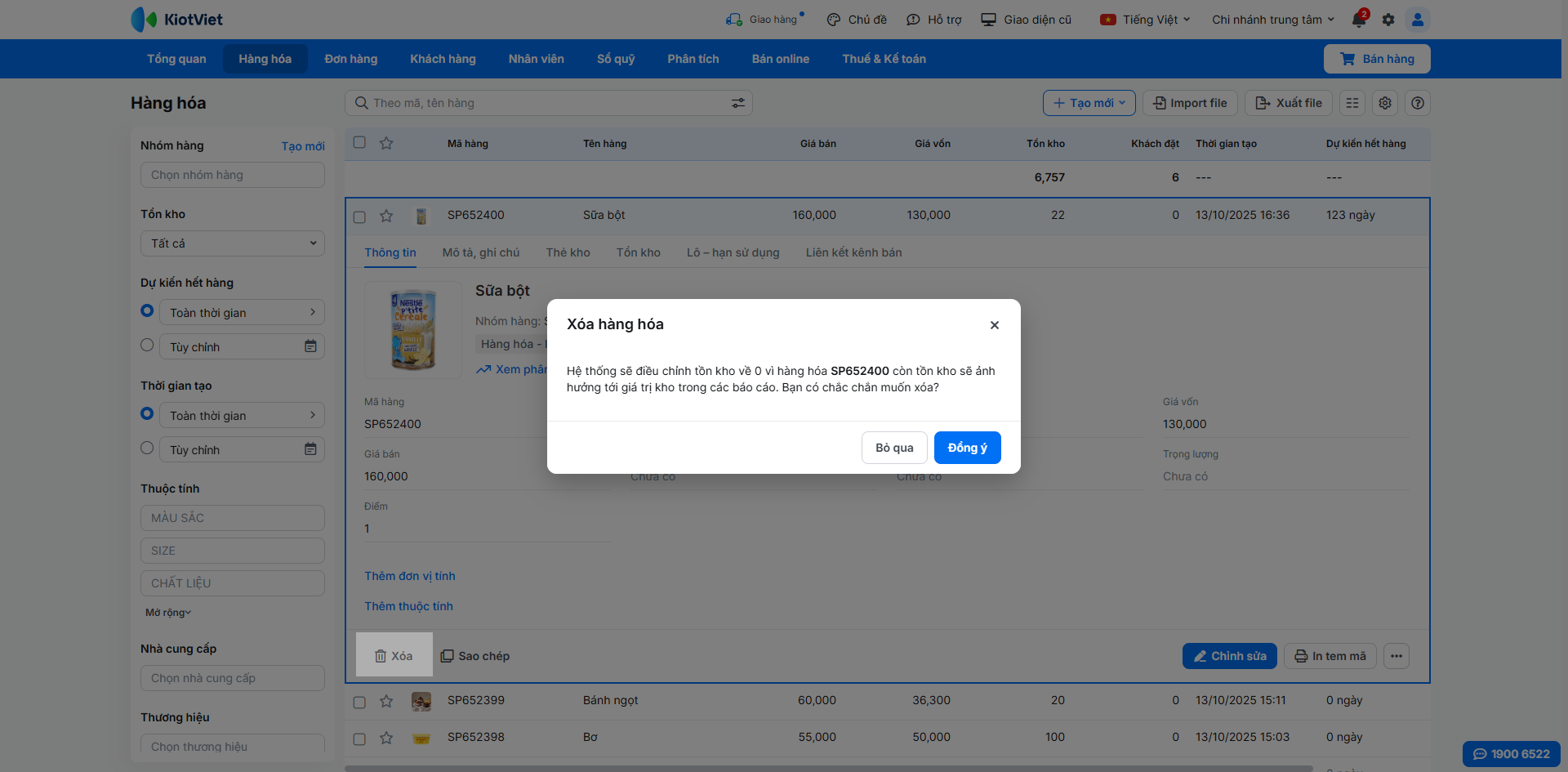Open the Chủ đề theme option

click(x=857, y=20)
